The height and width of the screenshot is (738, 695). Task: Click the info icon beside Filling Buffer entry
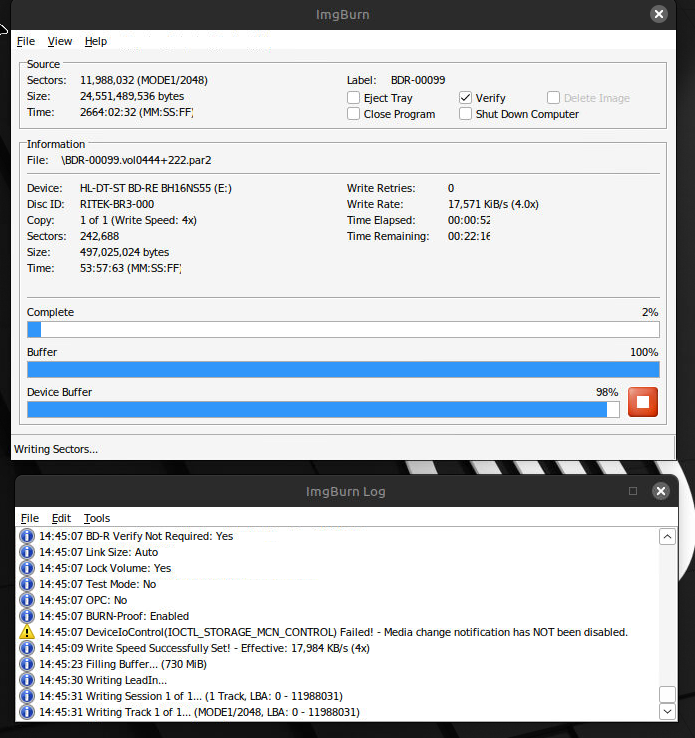point(27,664)
